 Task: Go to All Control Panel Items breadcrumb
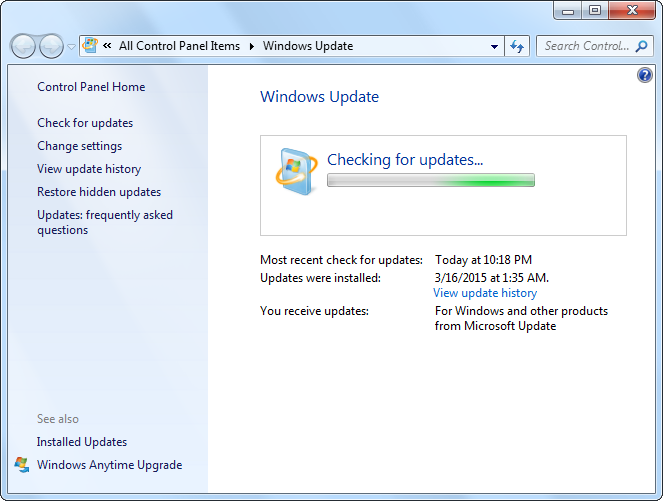pyautogui.click(x=179, y=46)
